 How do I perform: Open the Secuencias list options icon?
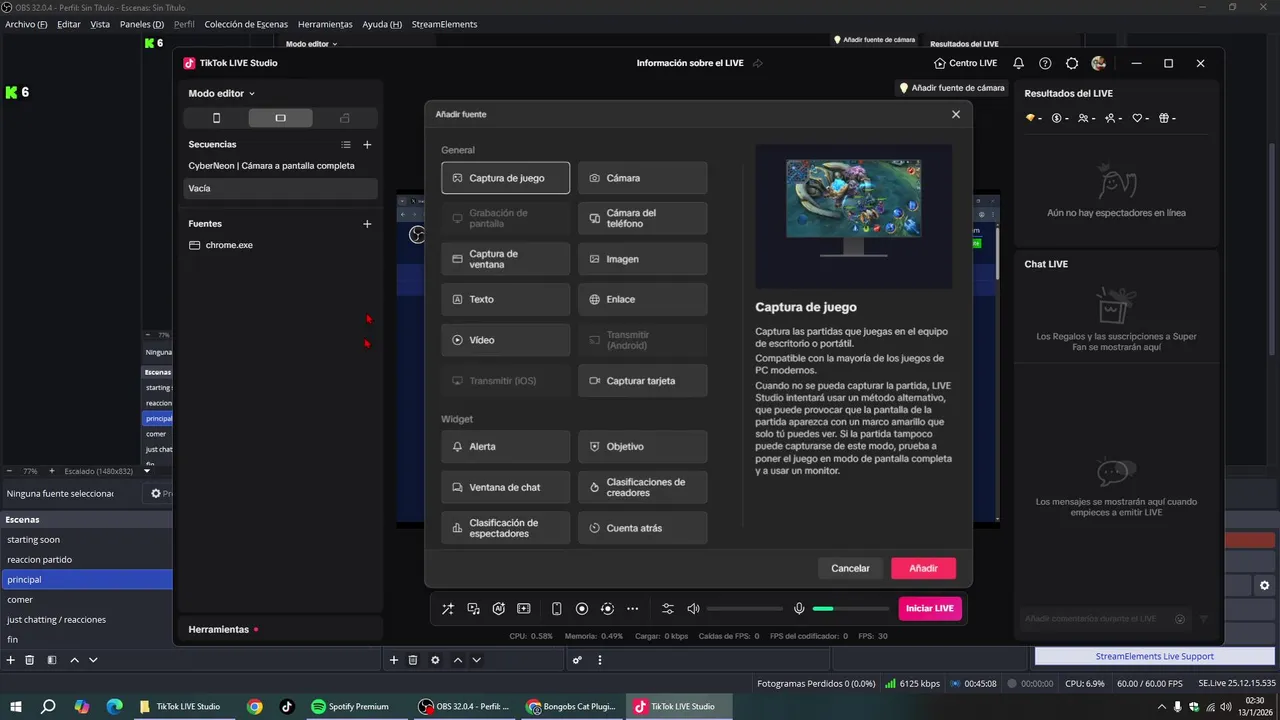coord(346,145)
